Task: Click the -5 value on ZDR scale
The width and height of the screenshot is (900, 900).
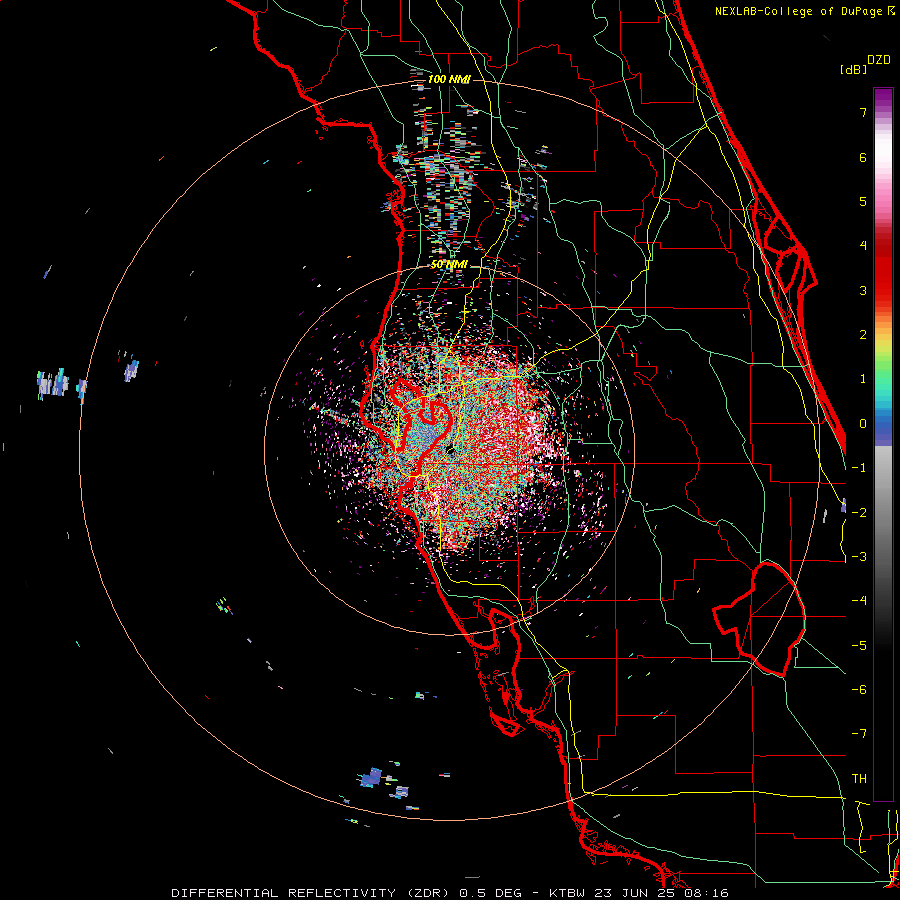Action: click(859, 645)
